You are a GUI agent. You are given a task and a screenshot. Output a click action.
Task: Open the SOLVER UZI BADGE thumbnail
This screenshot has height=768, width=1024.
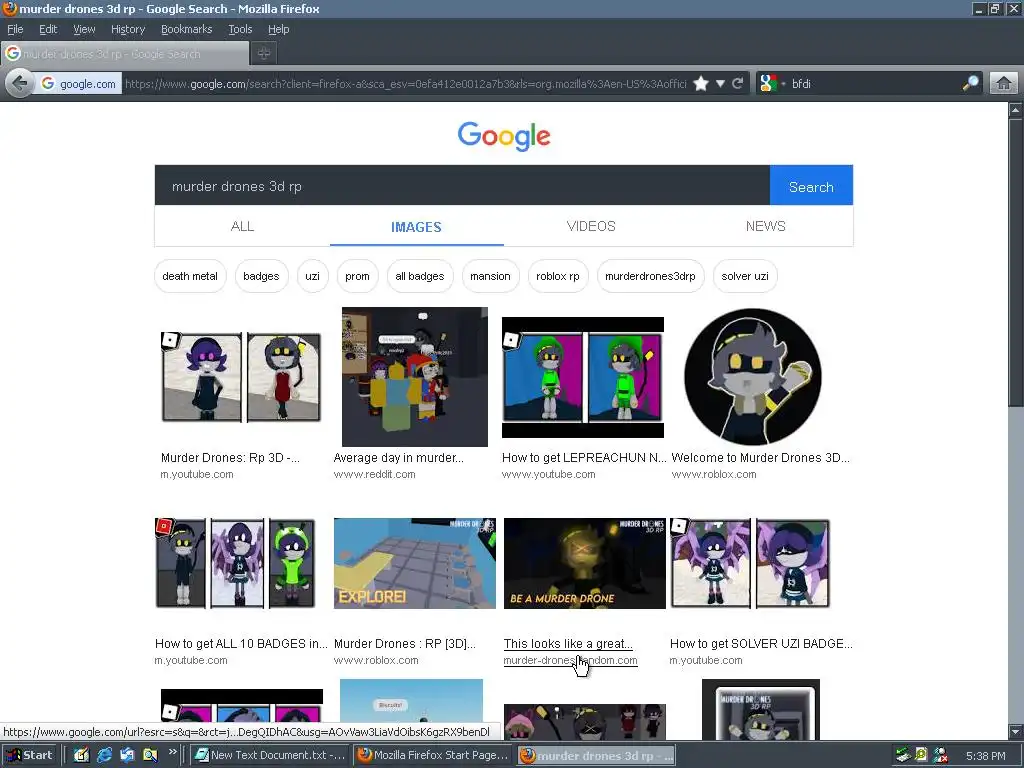(x=750, y=563)
